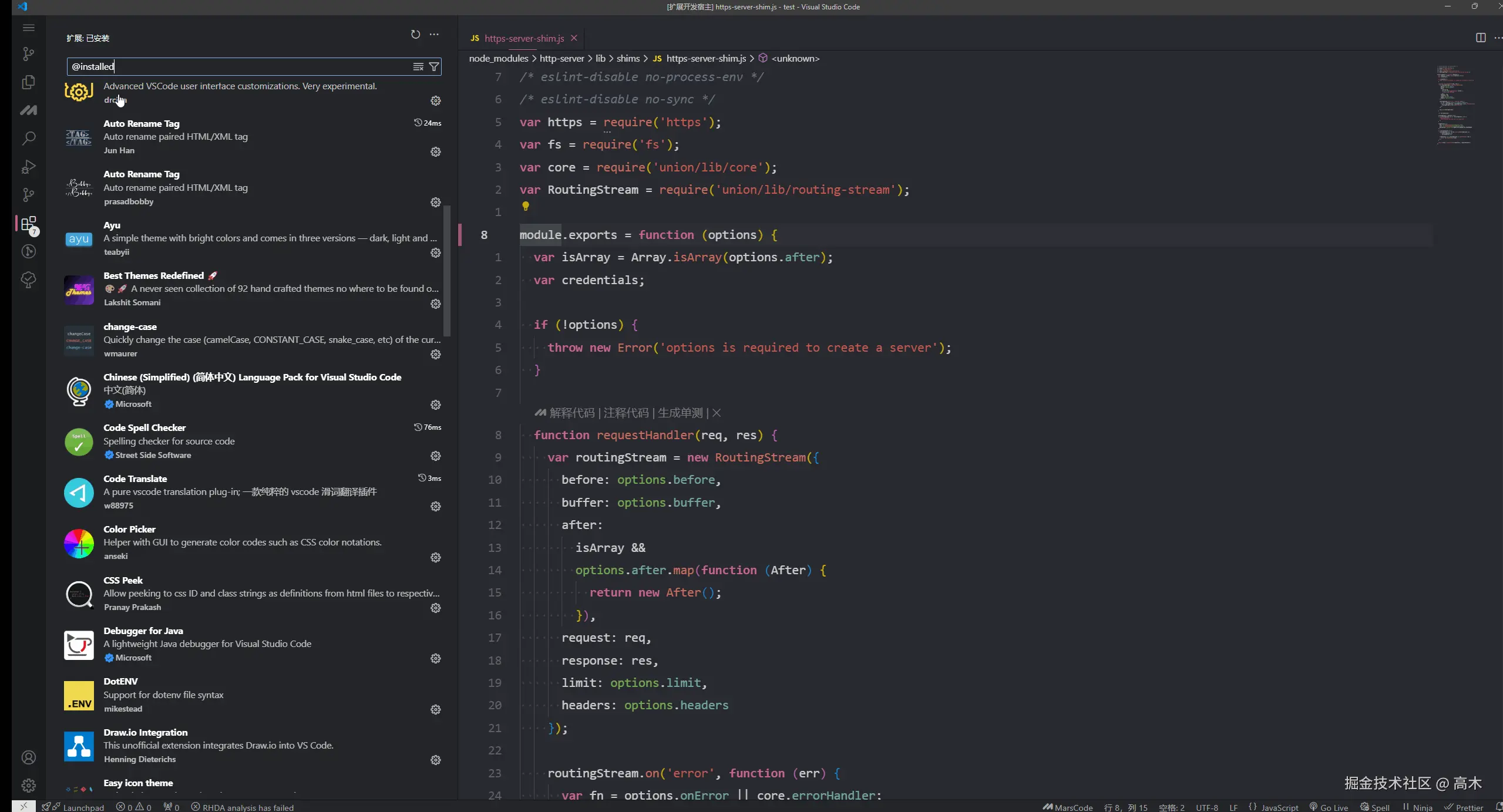
Task: Click RHDA analysis has failed status
Action: (243, 807)
